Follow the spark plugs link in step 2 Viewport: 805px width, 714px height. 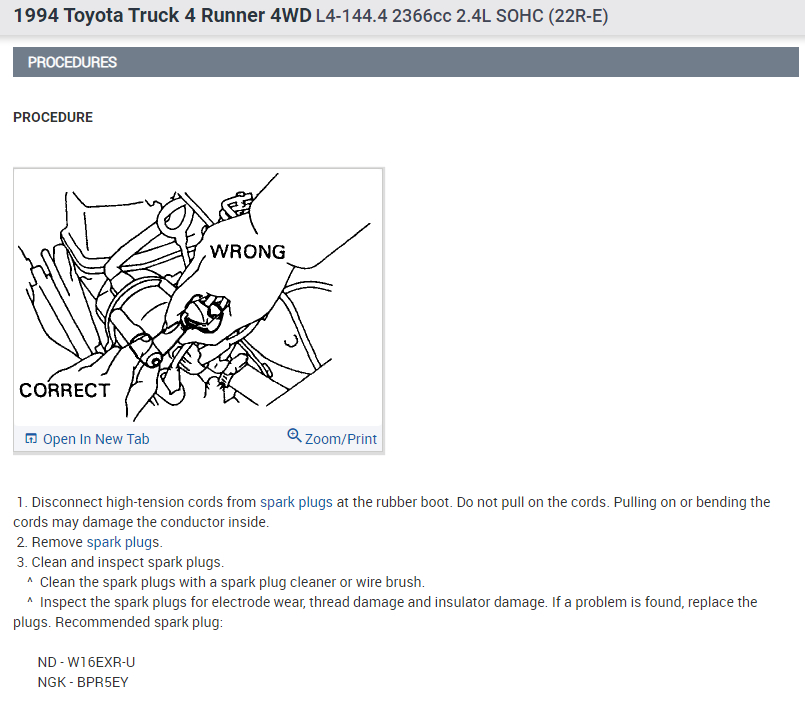[x=123, y=542]
